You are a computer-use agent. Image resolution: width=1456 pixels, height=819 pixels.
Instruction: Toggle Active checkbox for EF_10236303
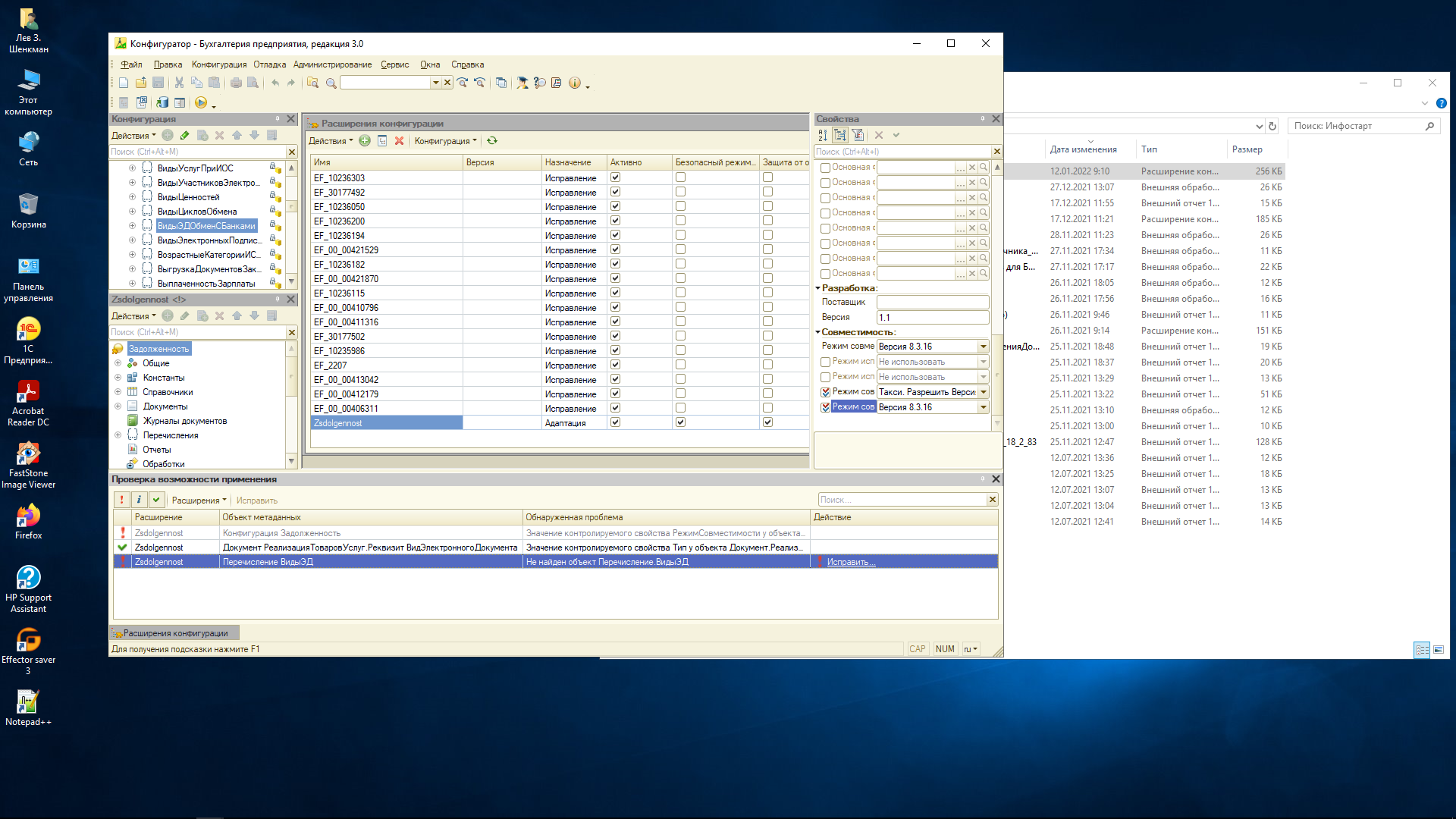615,177
